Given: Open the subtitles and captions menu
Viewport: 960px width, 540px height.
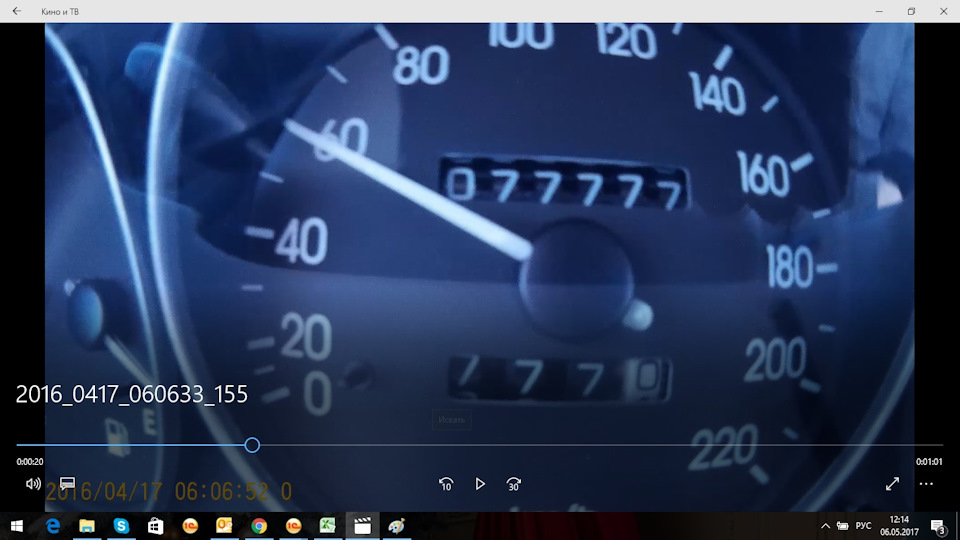Looking at the screenshot, I should click(67, 484).
